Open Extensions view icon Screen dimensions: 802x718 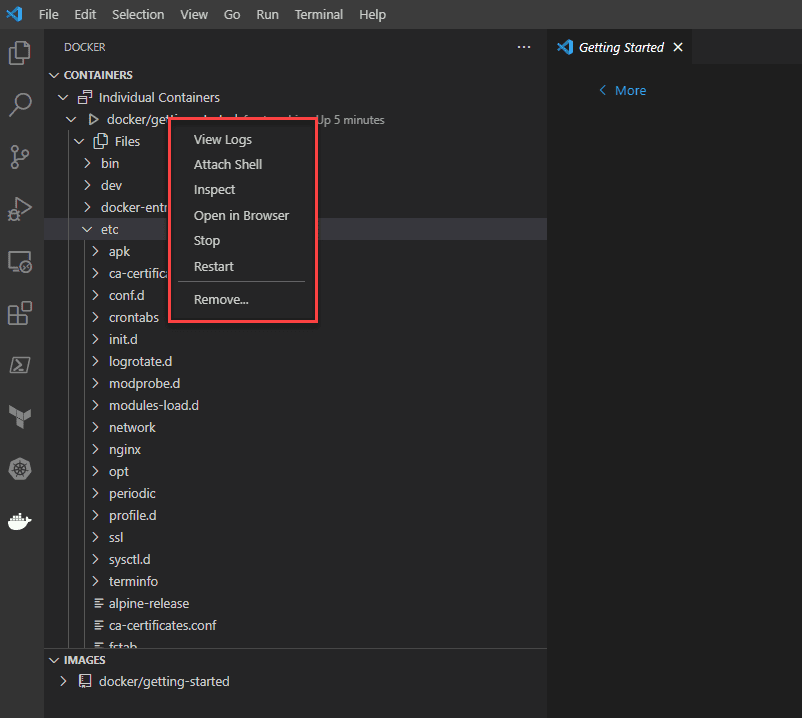20,314
